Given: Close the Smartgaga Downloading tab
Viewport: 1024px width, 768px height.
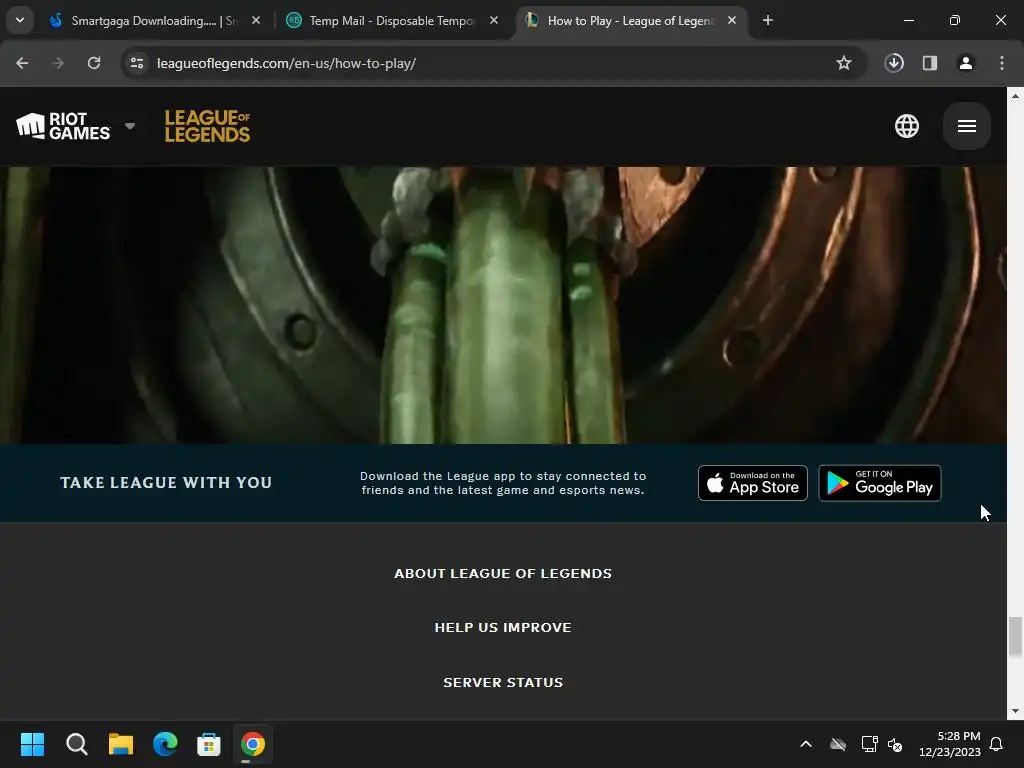Looking at the screenshot, I should coord(256,21).
